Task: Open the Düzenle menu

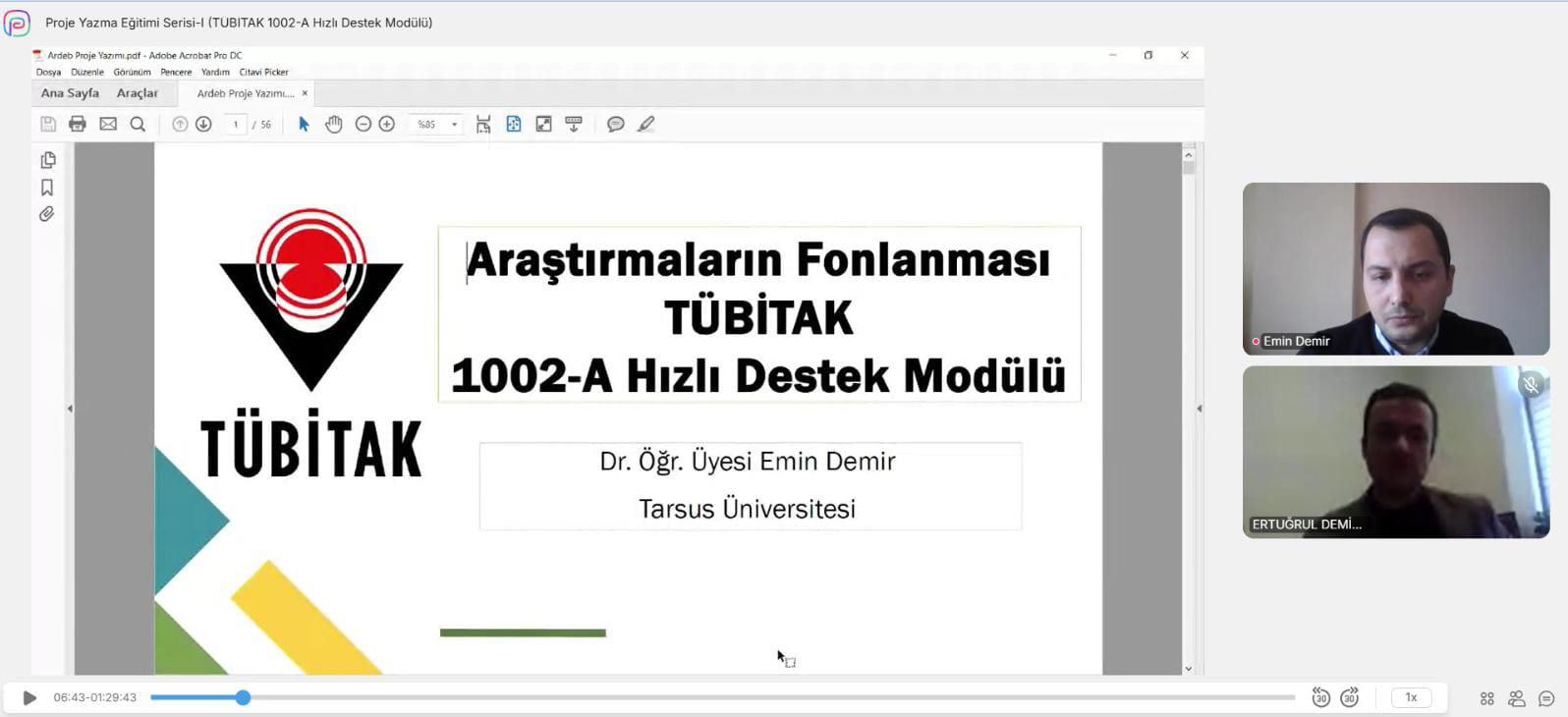Action: pyautogui.click(x=87, y=72)
